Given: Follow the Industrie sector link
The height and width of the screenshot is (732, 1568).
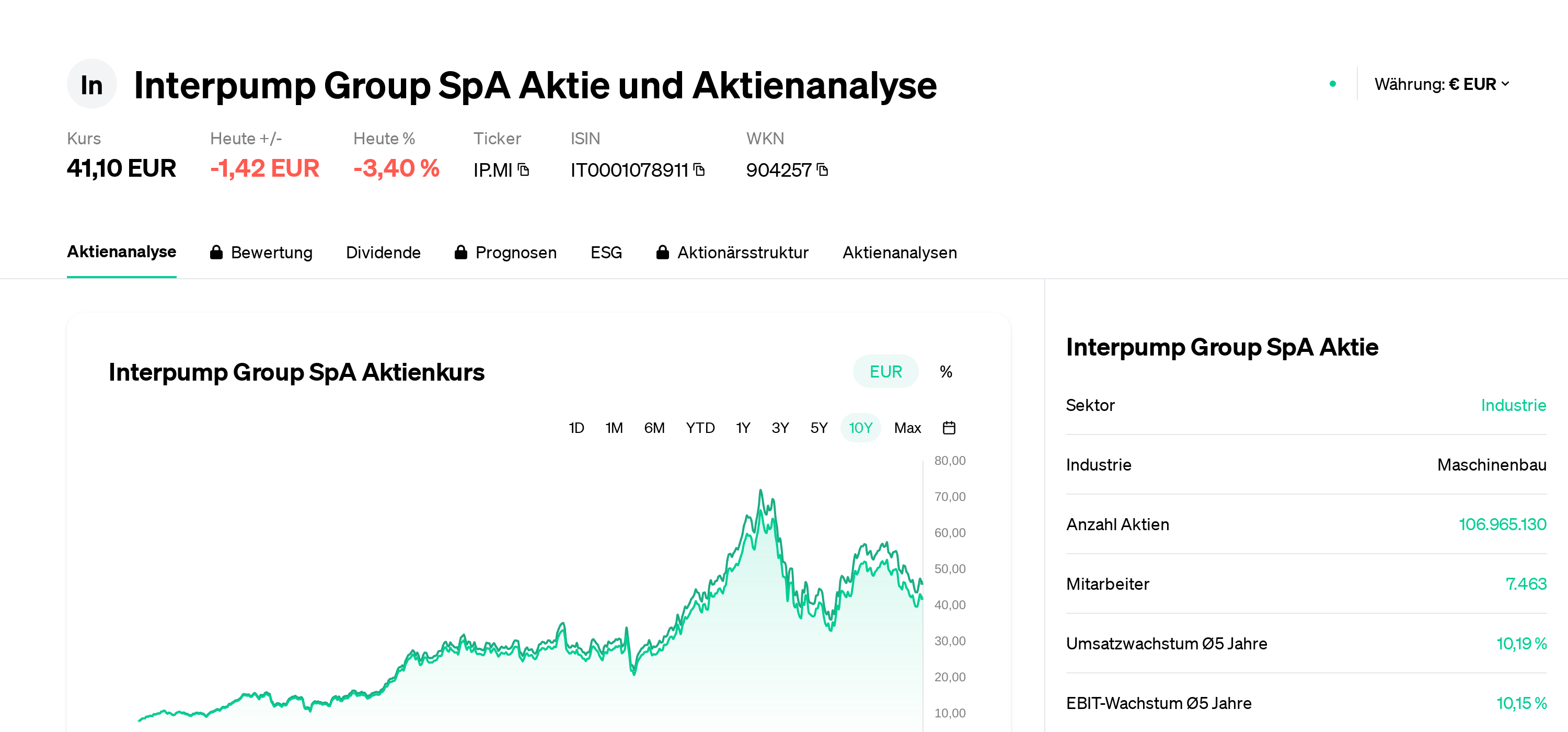Looking at the screenshot, I should click(1513, 405).
